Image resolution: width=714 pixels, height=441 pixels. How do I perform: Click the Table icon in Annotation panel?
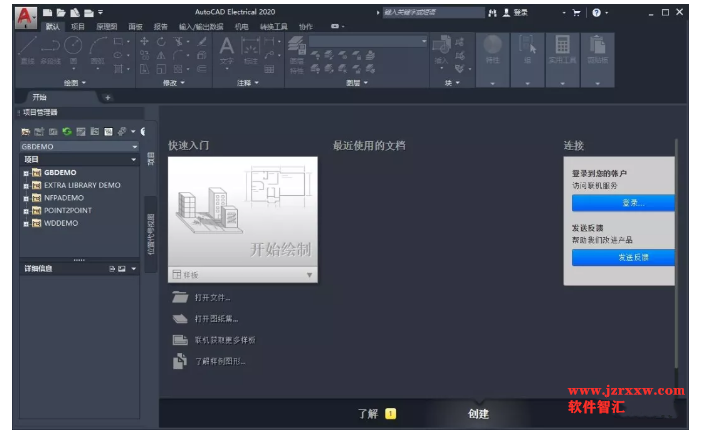[x=269, y=69]
